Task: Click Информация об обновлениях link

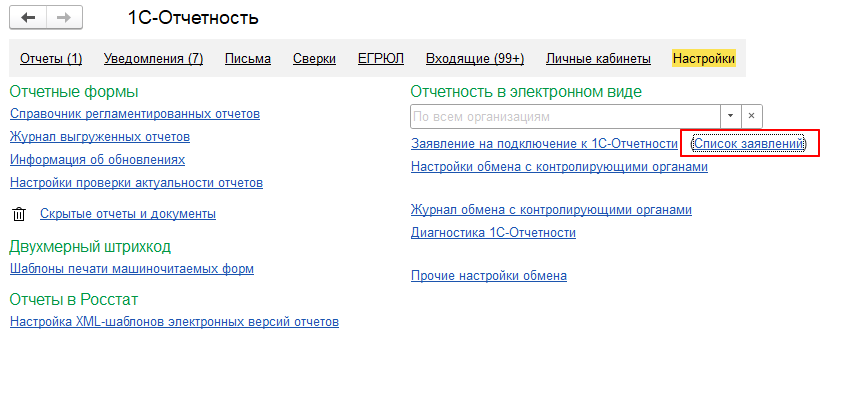Action: pos(97,160)
